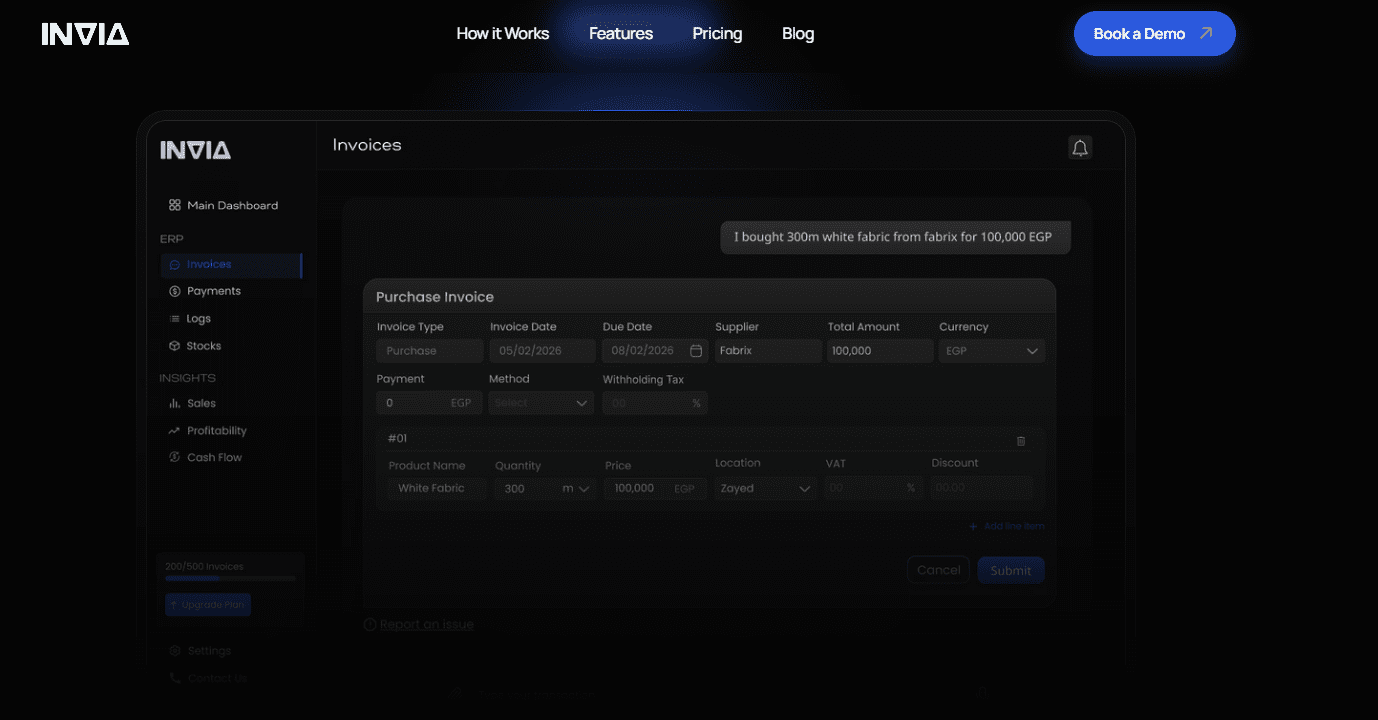Open the payment Method dropdown
This screenshot has height=720, width=1378.
pyautogui.click(x=540, y=403)
